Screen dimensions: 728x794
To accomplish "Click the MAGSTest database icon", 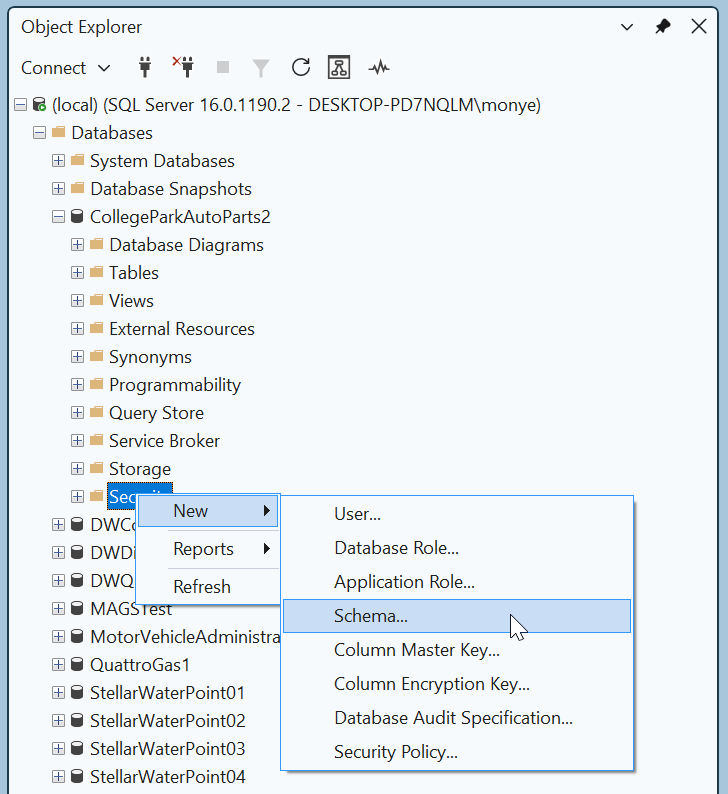I will (x=77, y=608).
